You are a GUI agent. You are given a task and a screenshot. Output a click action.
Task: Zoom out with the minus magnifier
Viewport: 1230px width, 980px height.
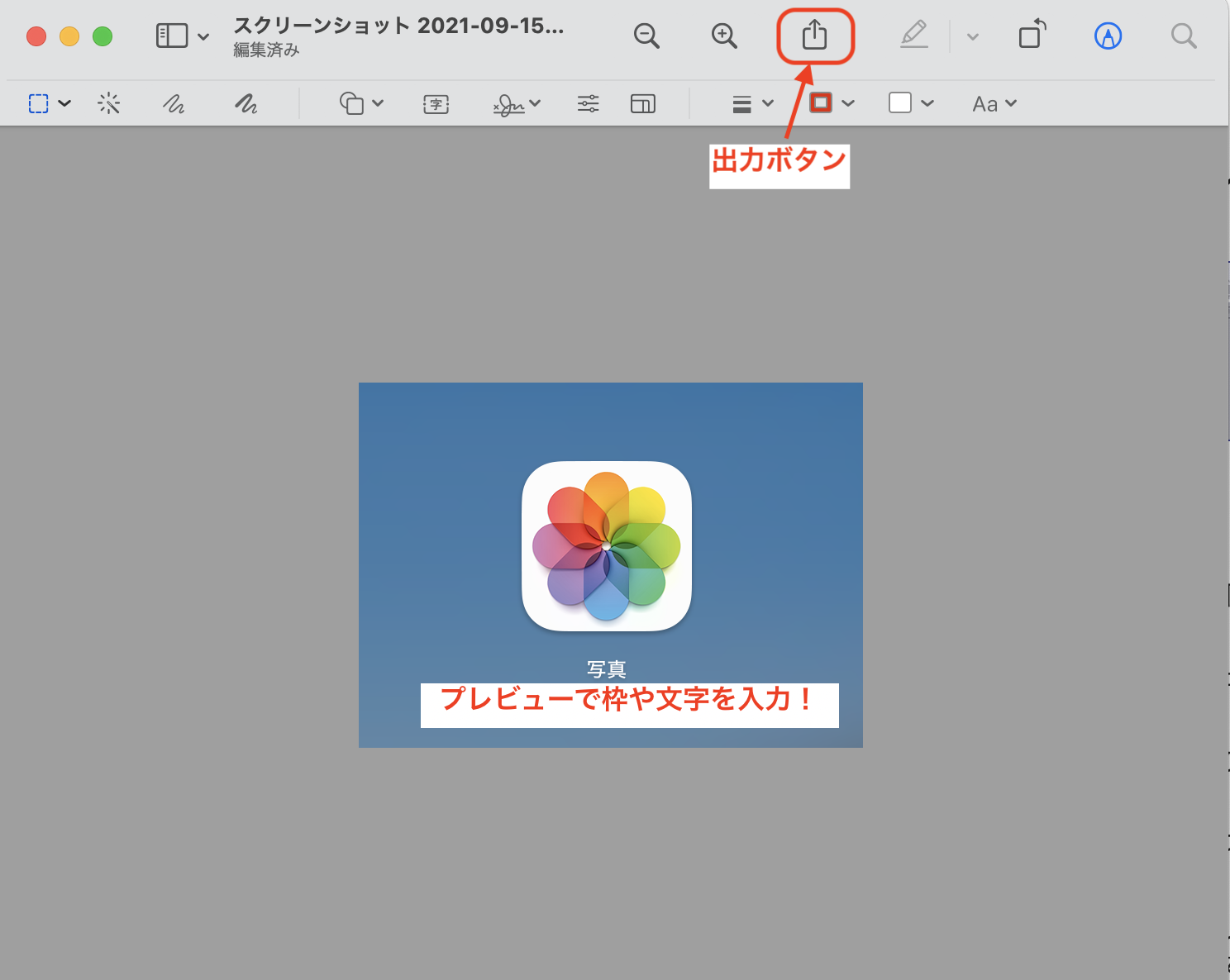click(646, 36)
